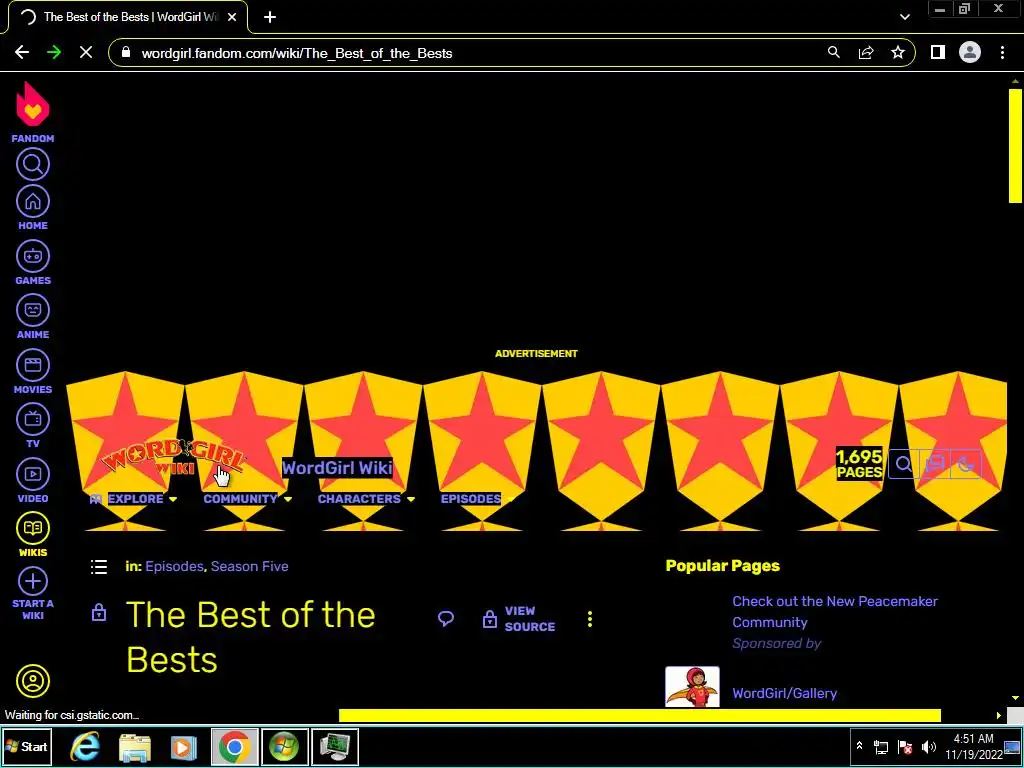Image resolution: width=1024 pixels, height=768 pixels.
Task: Click the network tray icon
Action: pyautogui.click(x=880, y=746)
